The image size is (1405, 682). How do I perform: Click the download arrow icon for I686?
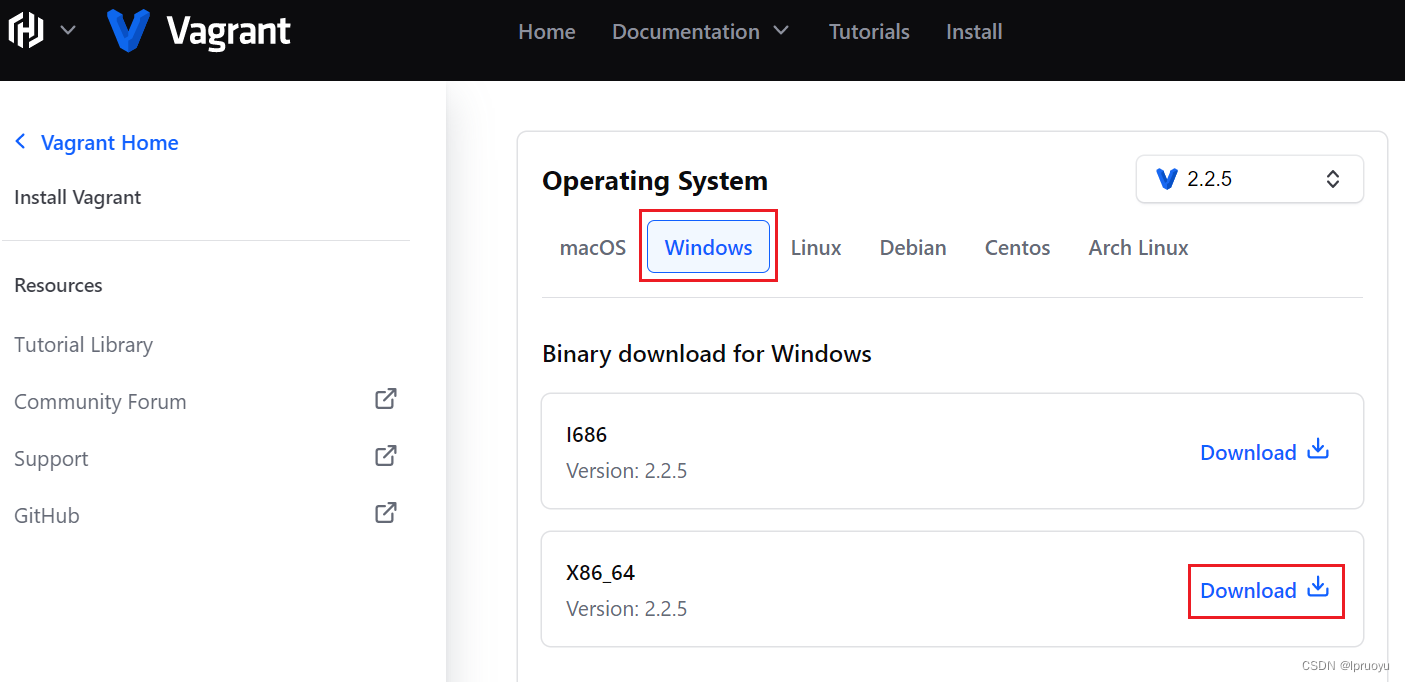pyautogui.click(x=1319, y=449)
